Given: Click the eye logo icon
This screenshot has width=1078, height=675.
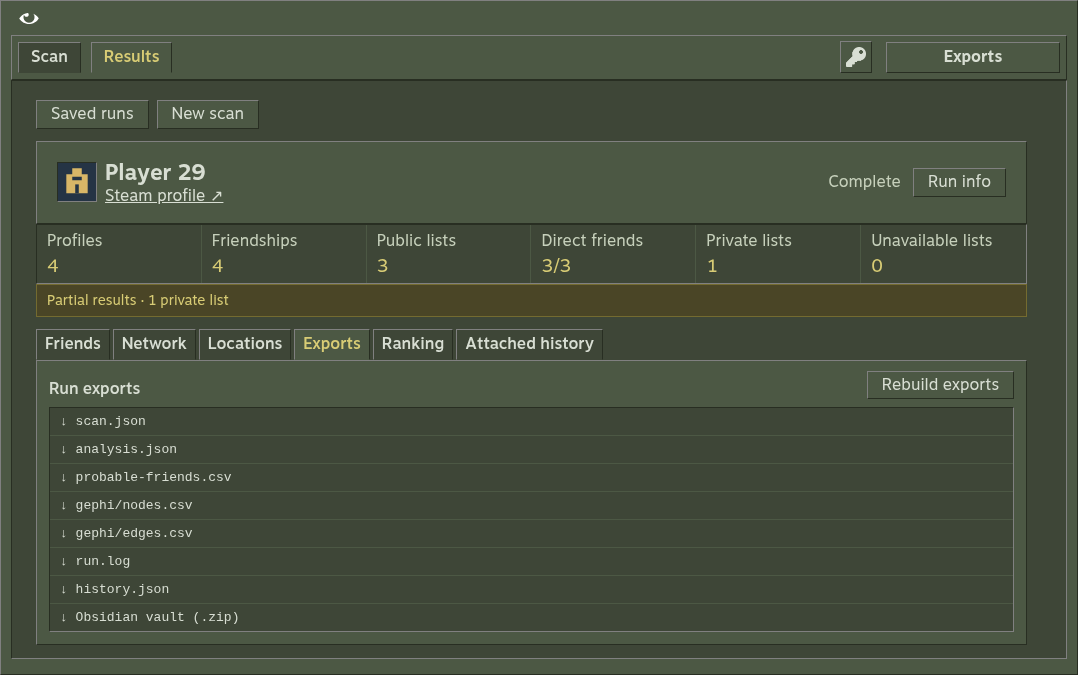Looking at the screenshot, I should 29,19.
